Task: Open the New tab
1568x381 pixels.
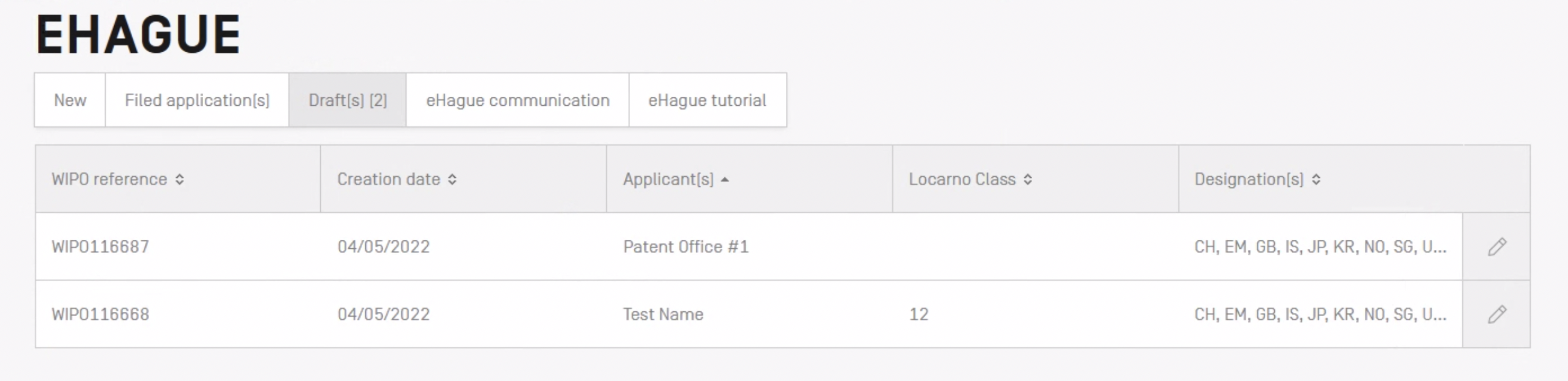Action: coord(70,100)
